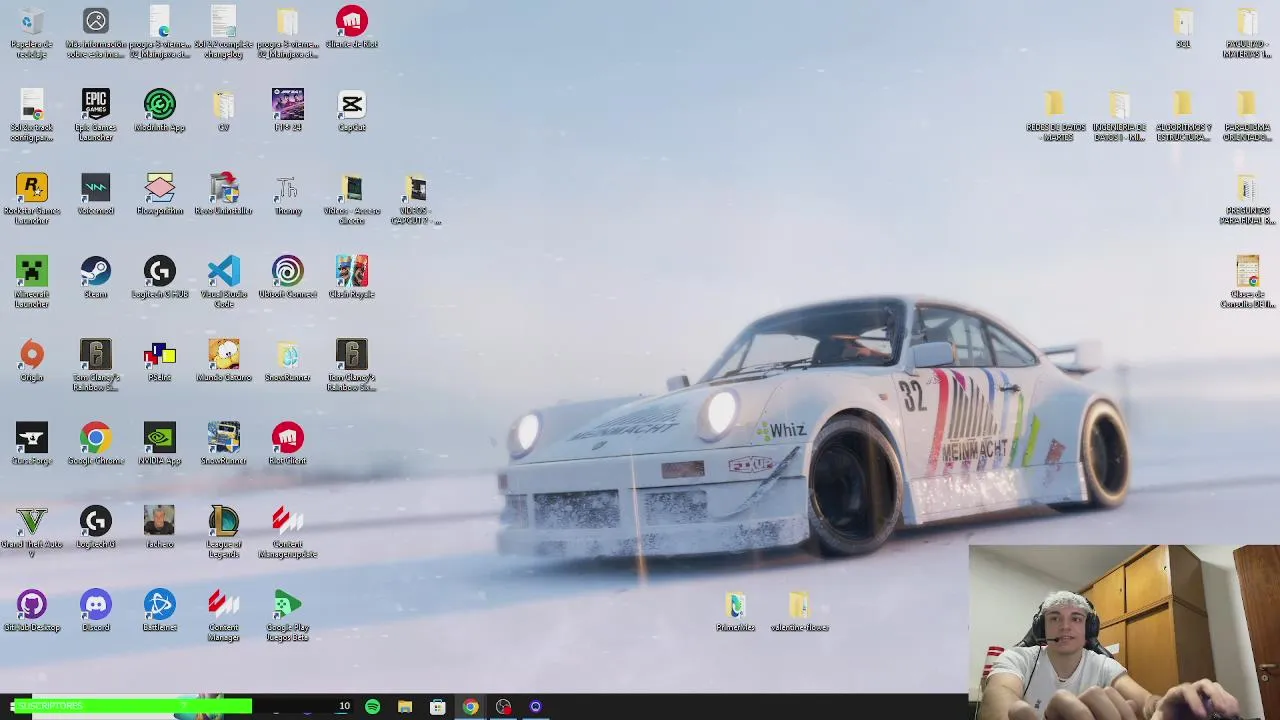Select the Rockstar Games Launcher icon
This screenshot has height=720, width=1280.
tap(31, 198)
